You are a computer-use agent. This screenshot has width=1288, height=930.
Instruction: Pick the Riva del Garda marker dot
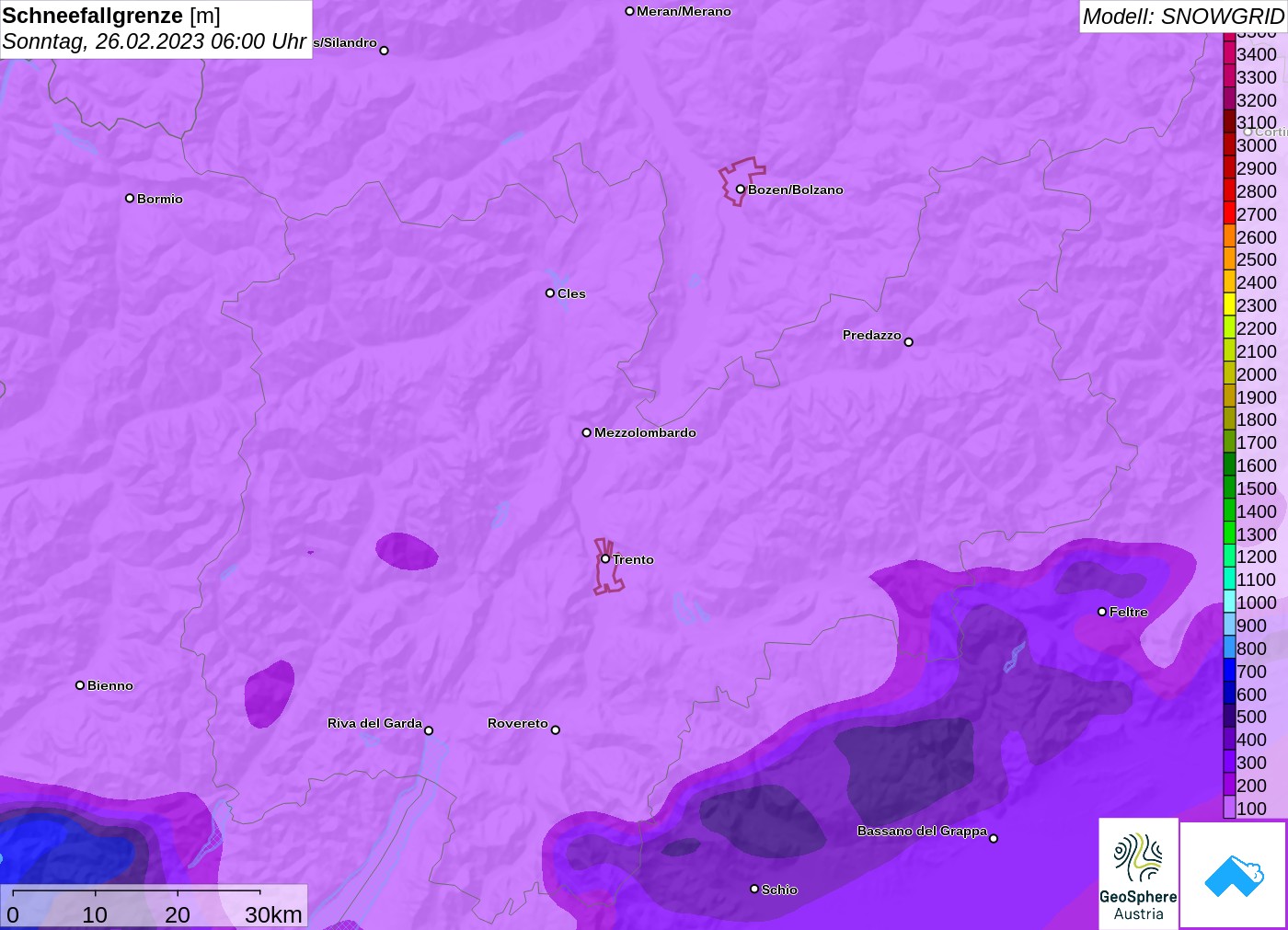point(429,730)
